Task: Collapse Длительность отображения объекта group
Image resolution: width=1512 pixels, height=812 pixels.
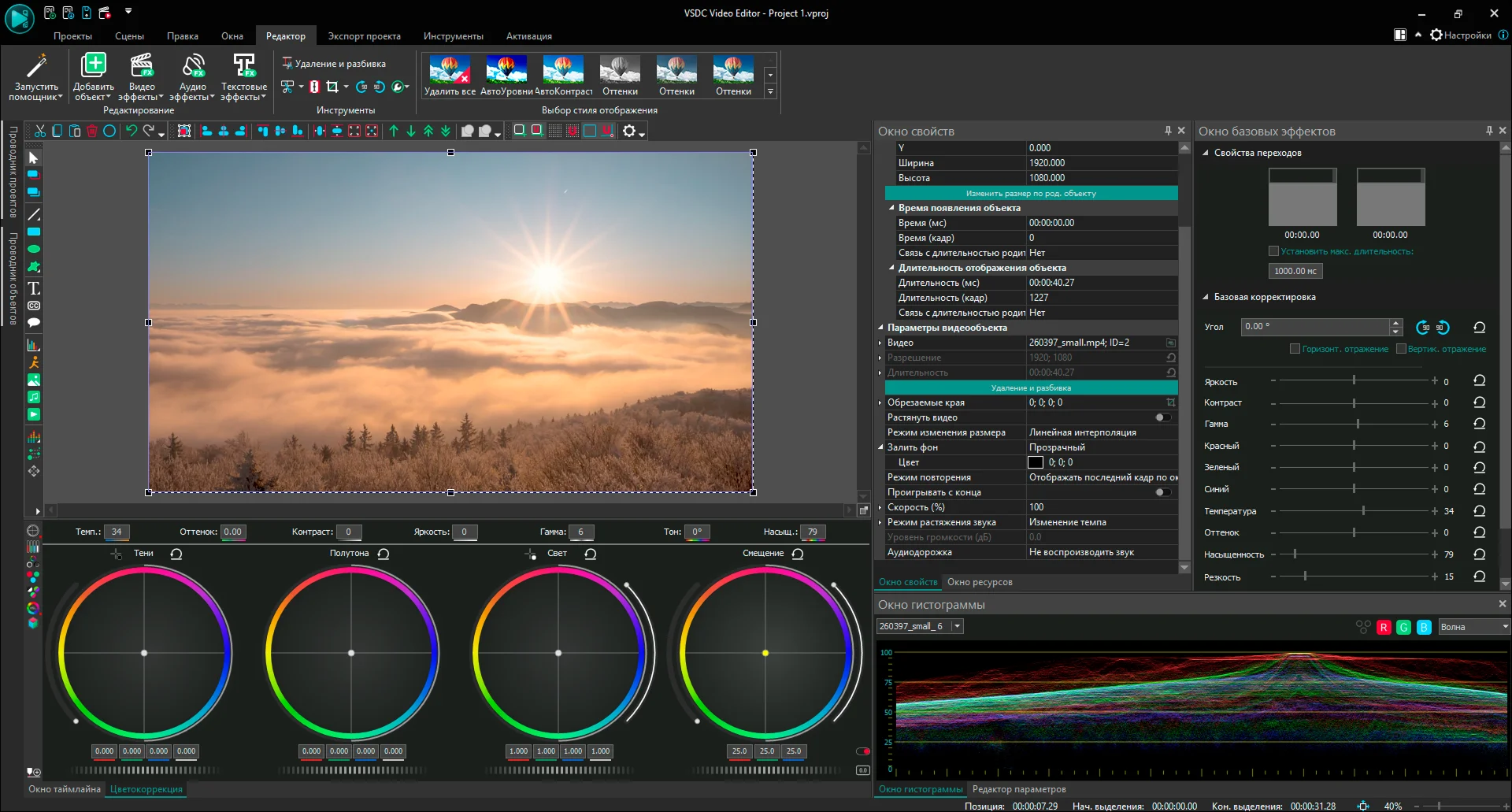Action: coord(891,268)
